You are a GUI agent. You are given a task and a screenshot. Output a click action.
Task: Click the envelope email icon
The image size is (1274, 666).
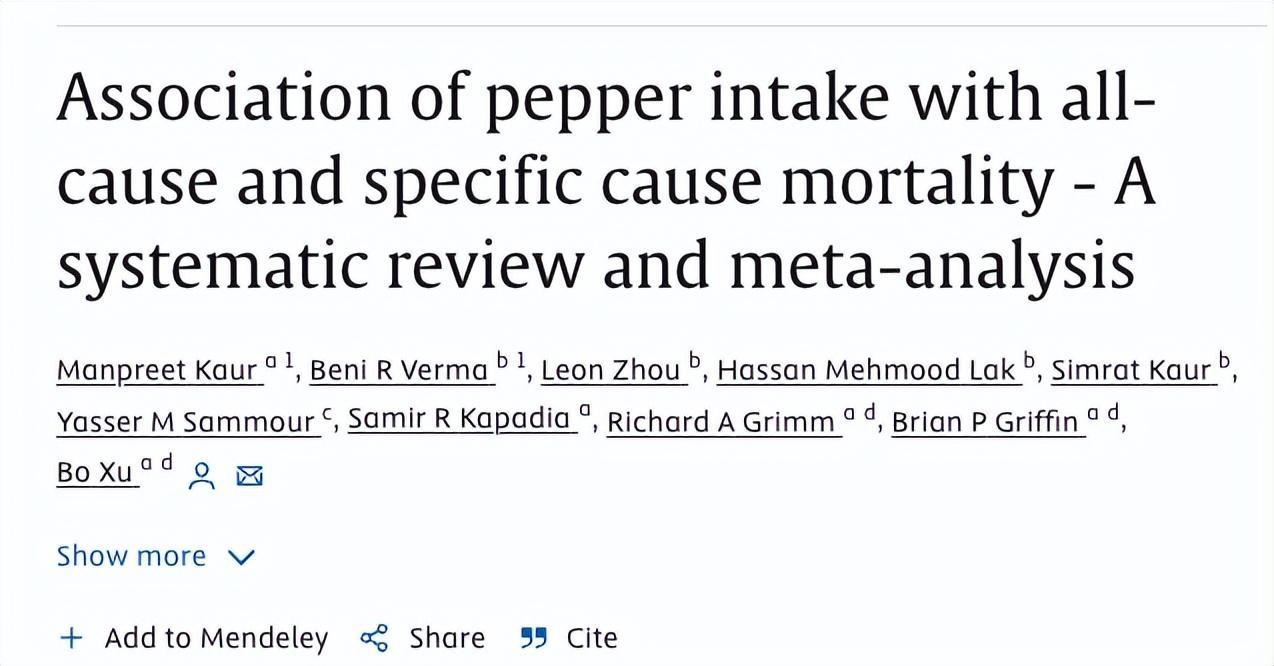(x=249, y=476)
